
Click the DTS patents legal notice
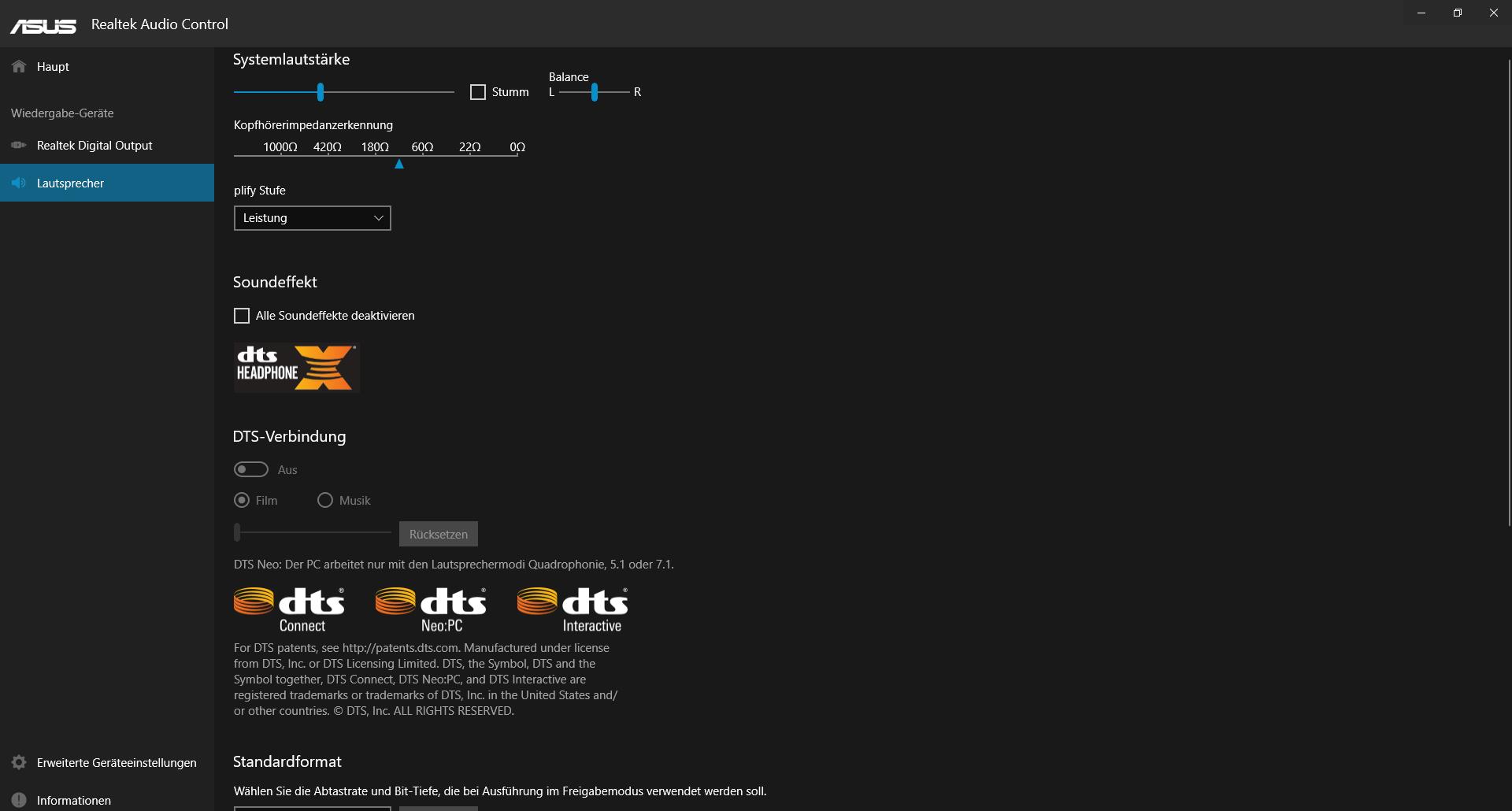[x=426, y=680]
